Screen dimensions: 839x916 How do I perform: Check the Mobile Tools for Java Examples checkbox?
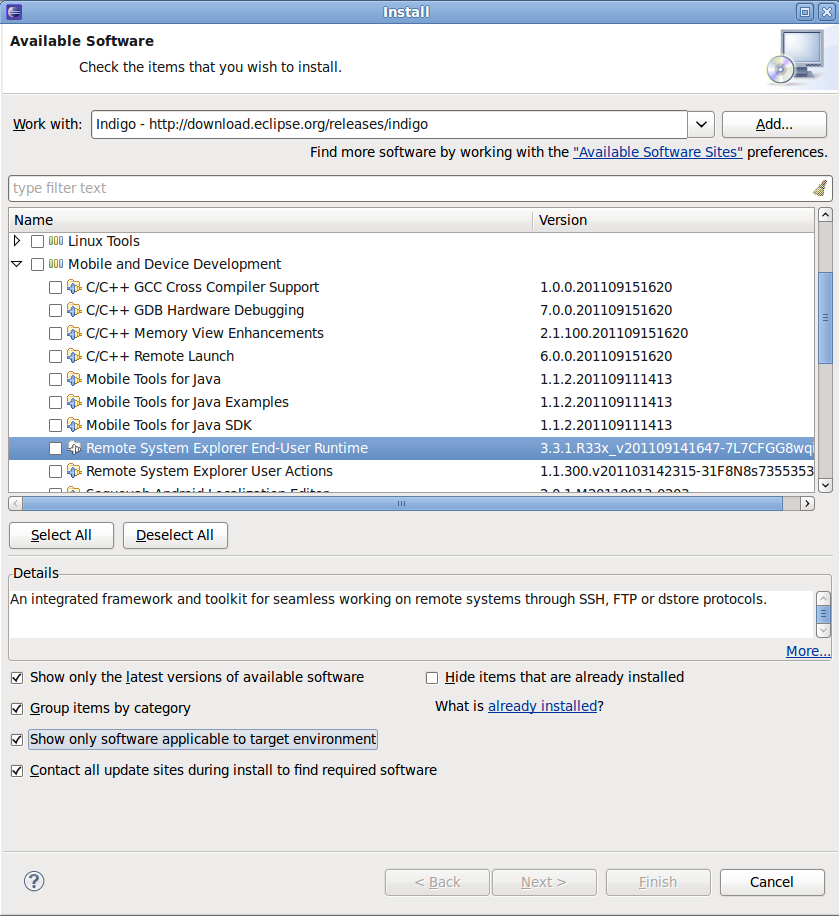tap(56, 403)
